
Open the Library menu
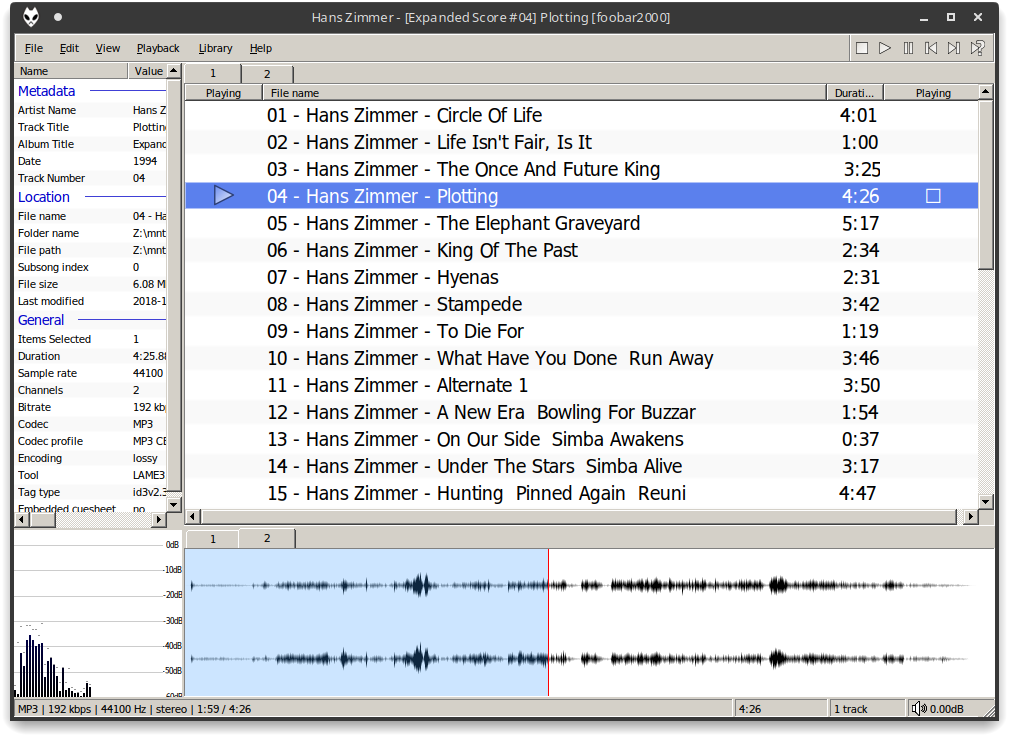tap(215, 48)
